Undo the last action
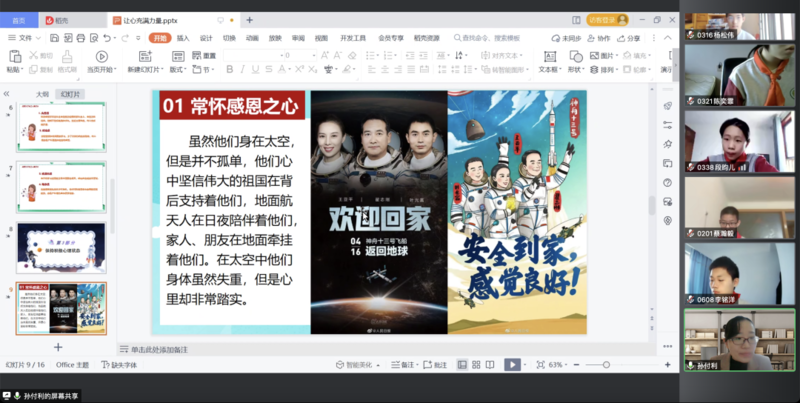 coord(107,38)
